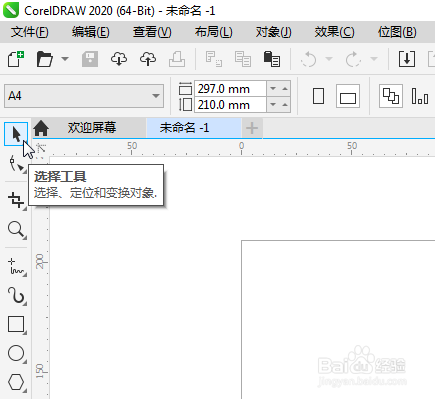Click the Paste clipboard icon
The height and width of the screenshot is (399, 435).
click(x=272, y=59)
